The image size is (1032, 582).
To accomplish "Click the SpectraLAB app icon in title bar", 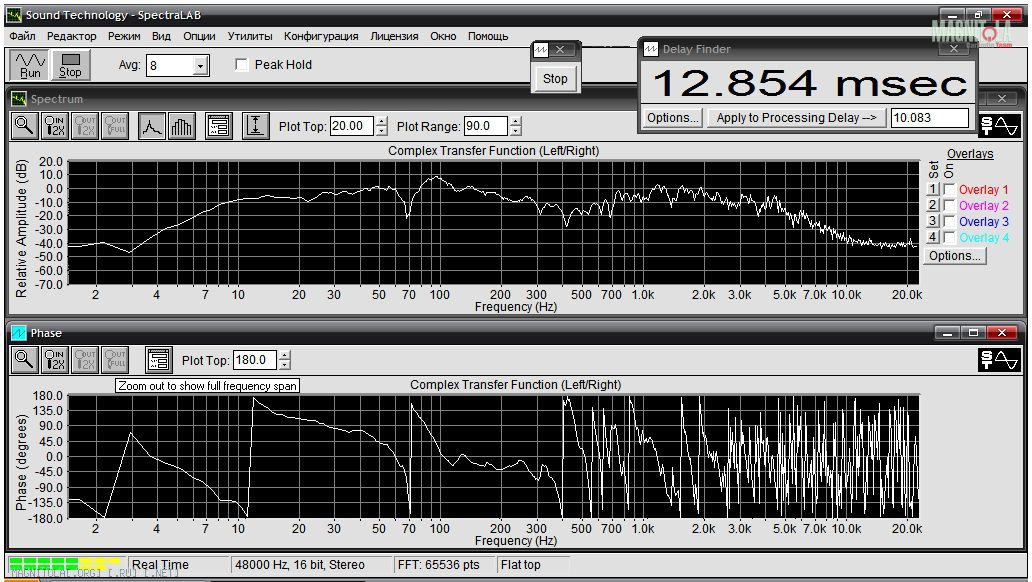I will 14,14.
